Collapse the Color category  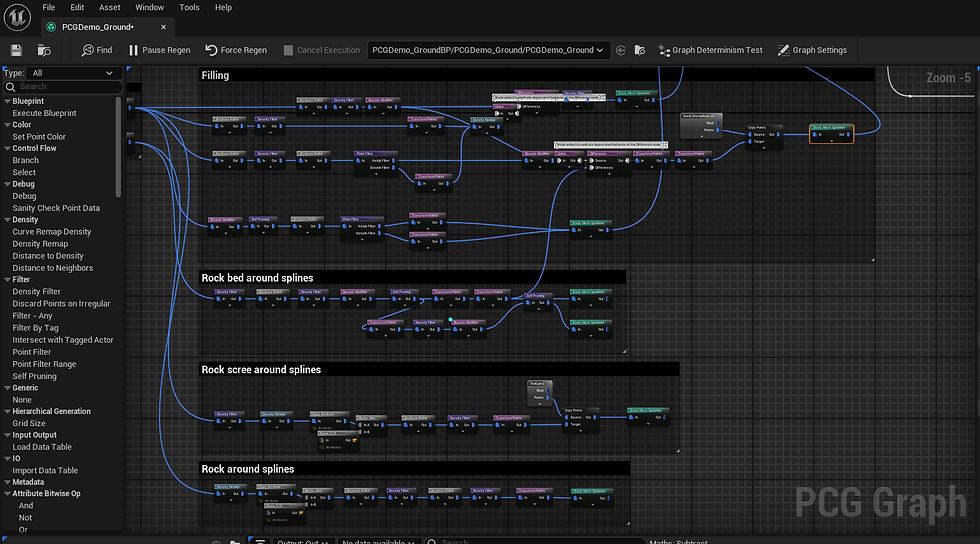pyautogui.click(x=8, y=125)
